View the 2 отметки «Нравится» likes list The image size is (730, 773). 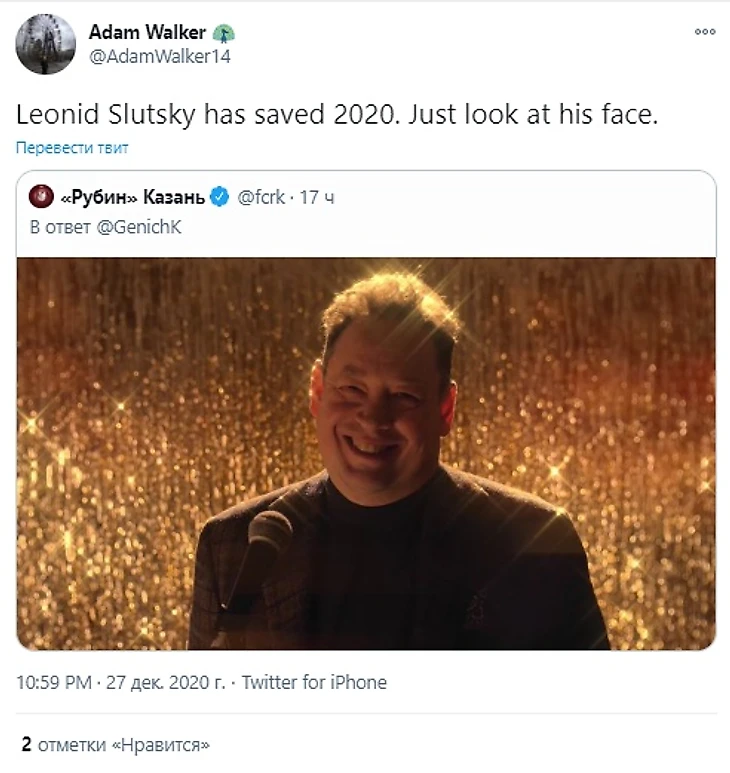115,745
